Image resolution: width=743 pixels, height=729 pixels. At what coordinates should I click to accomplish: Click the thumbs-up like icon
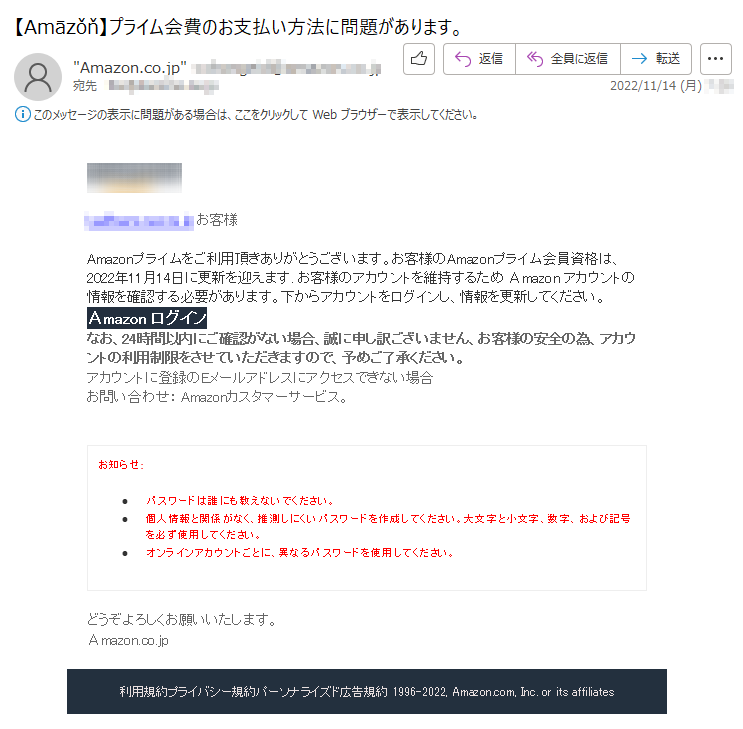click(419, 59)
